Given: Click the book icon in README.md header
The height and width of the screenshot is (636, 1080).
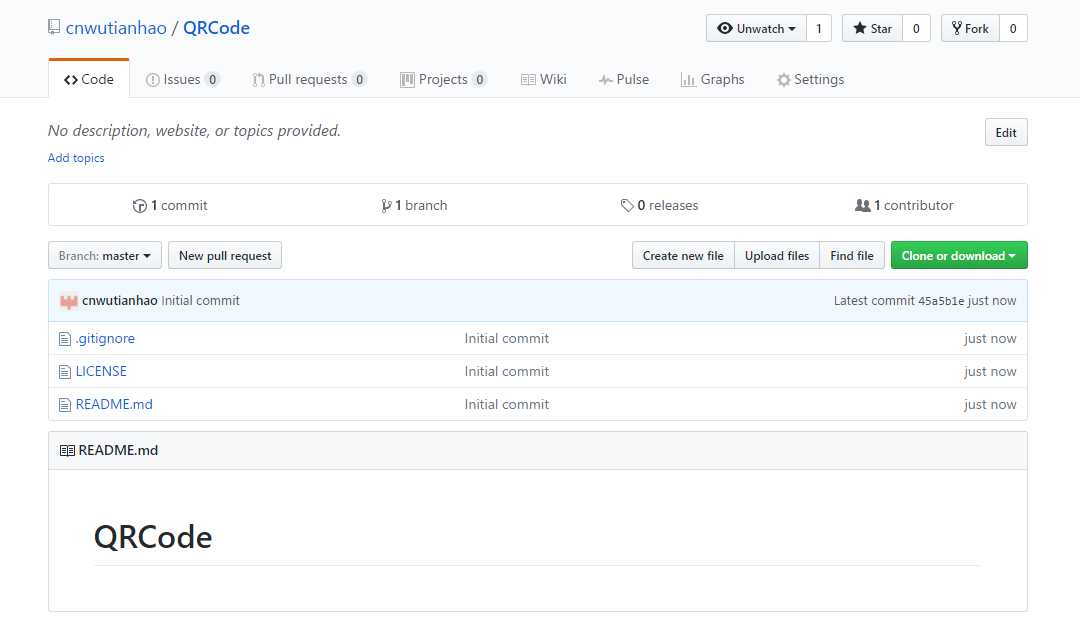Looking at the screenshot, I should [67, 451].
